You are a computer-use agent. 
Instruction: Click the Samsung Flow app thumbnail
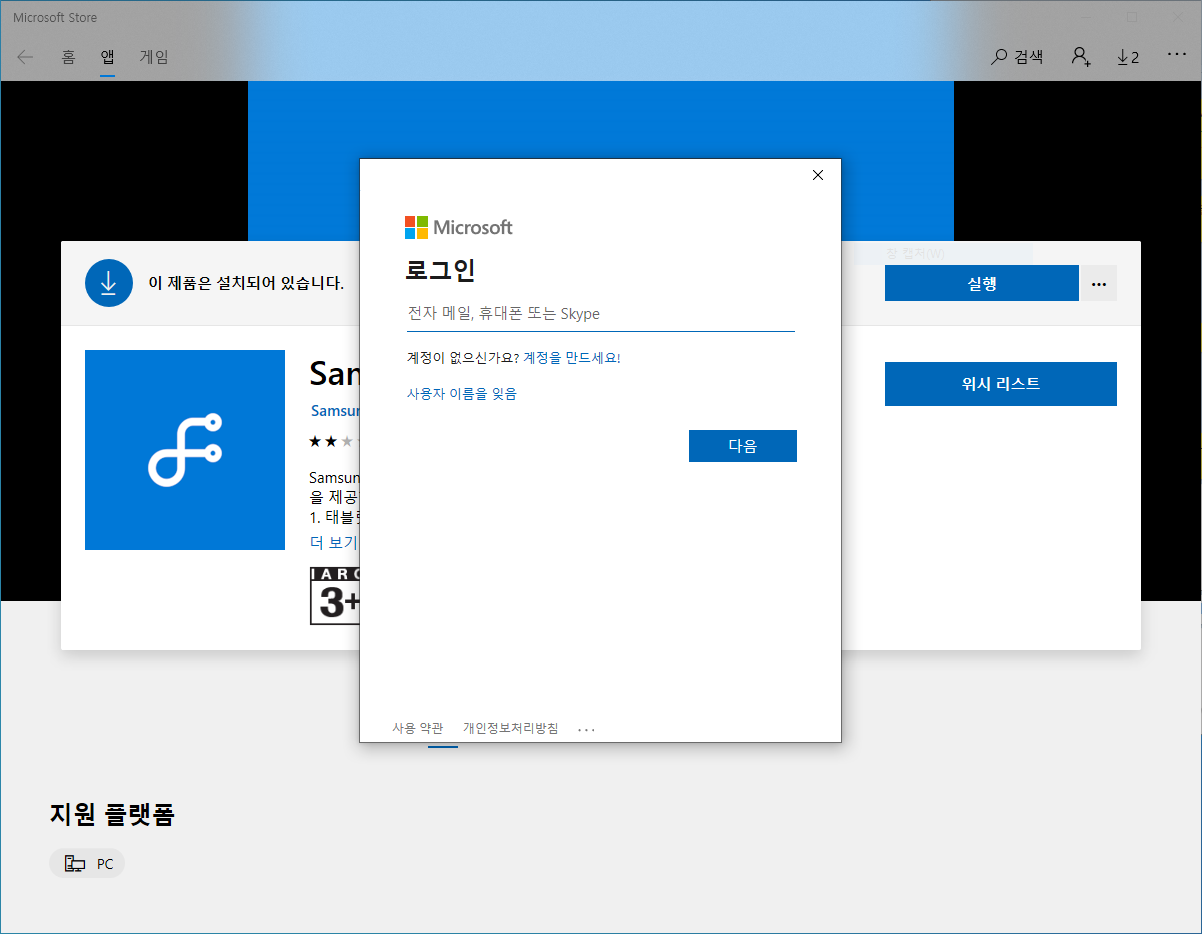185,450
